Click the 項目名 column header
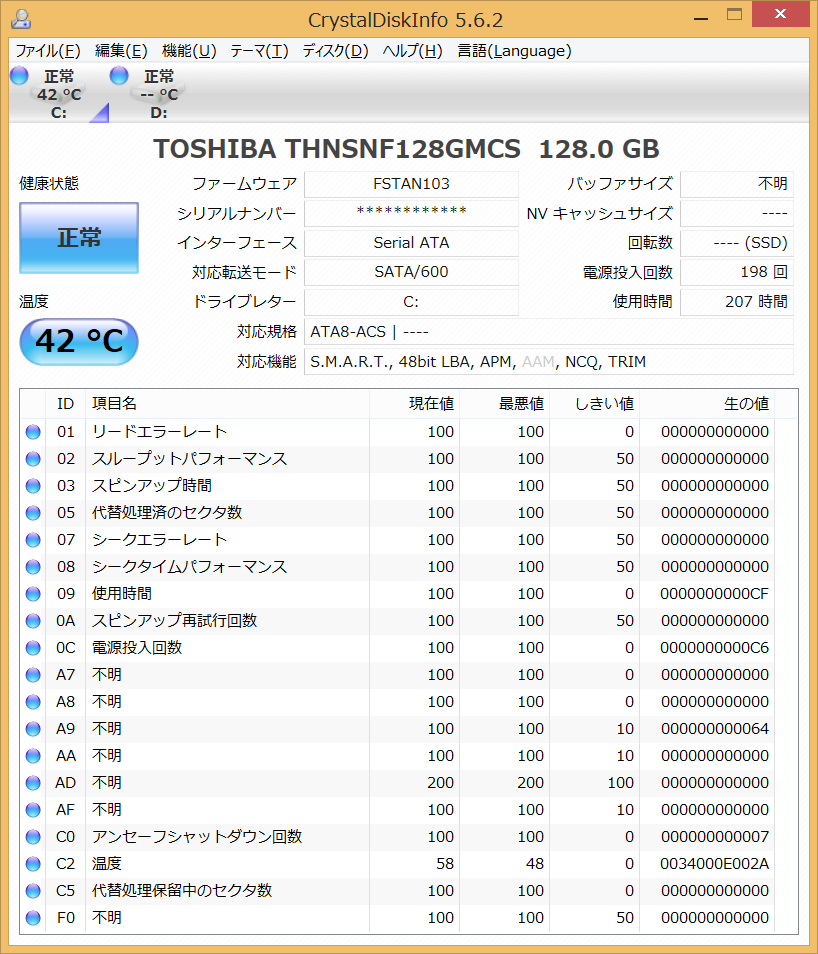The image size is (818, 954). (x=228, y=404)
